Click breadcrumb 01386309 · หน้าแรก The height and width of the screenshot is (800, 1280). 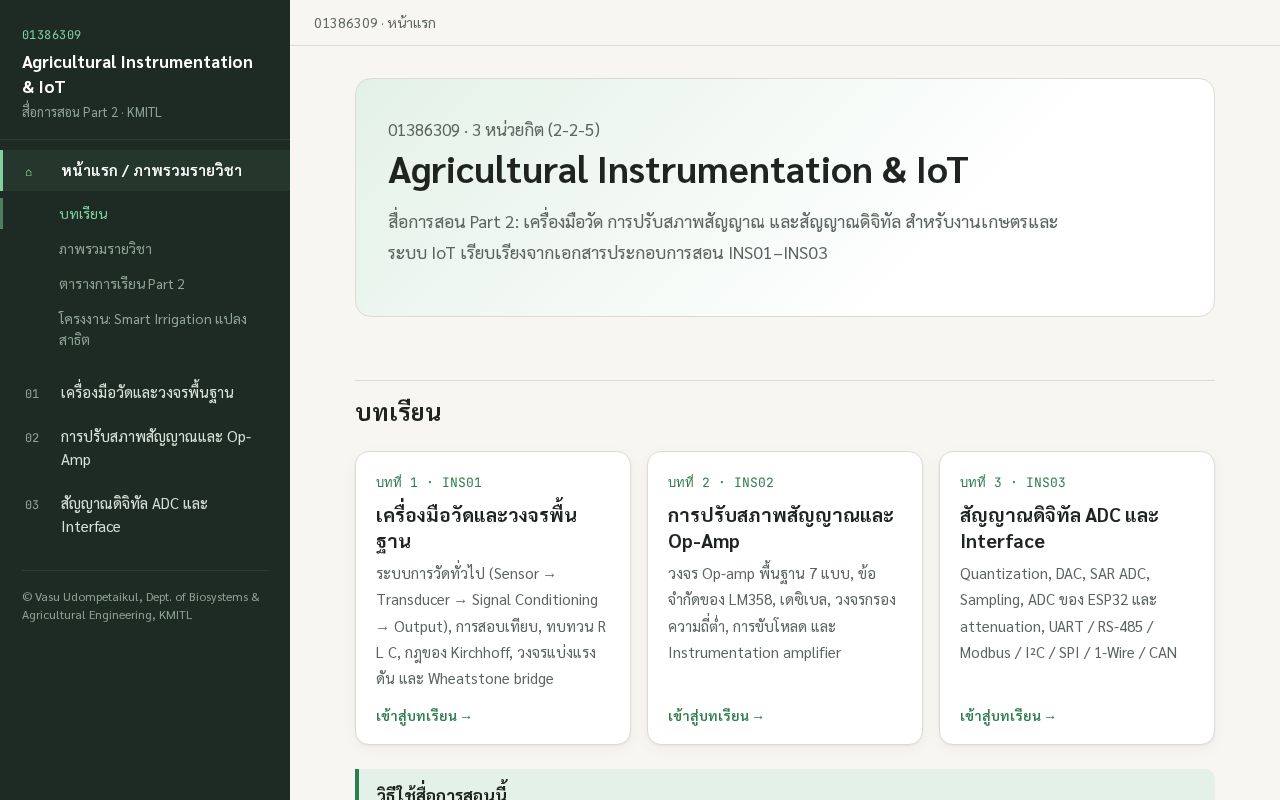click(x=375, y=23)
